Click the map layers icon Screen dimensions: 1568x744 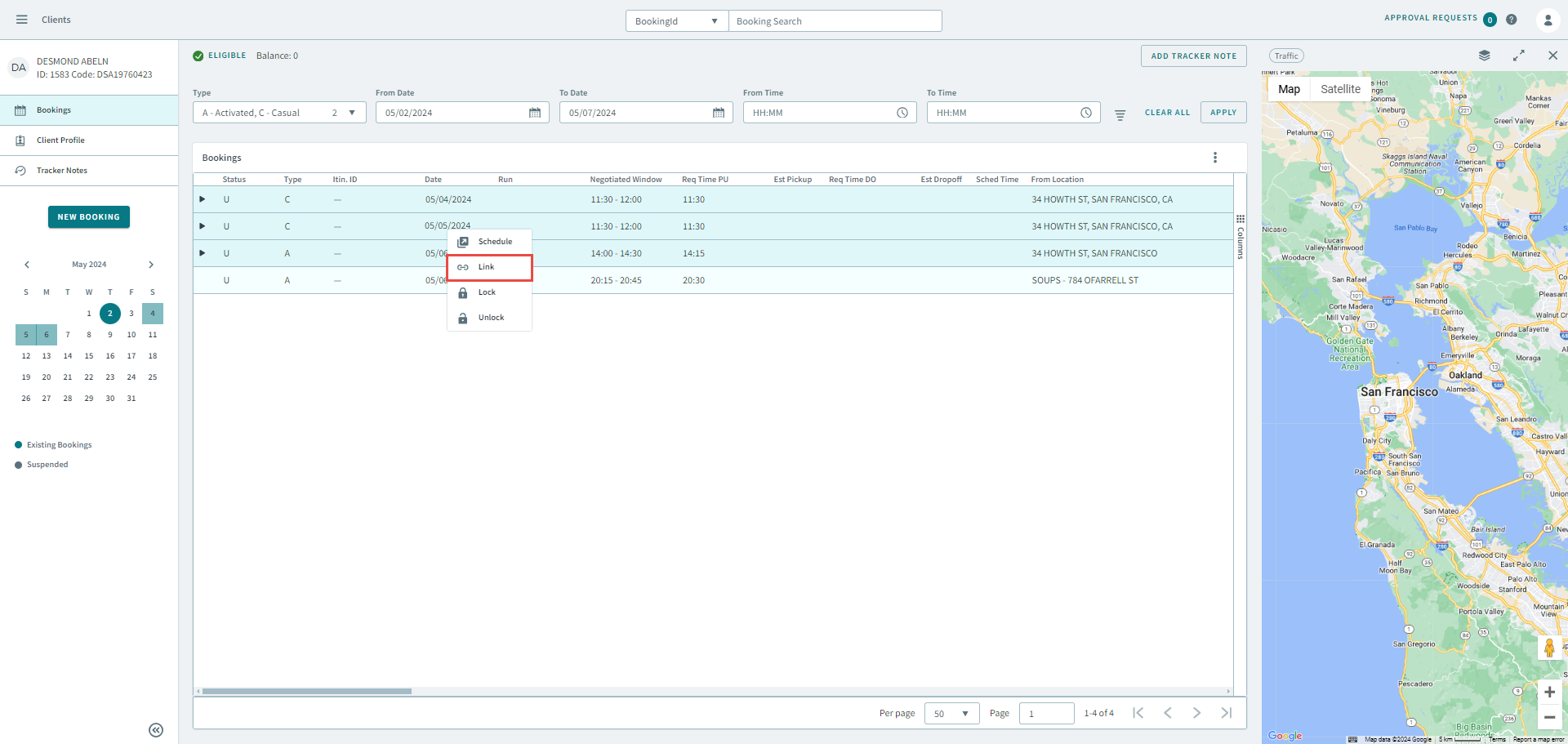pyautogui.click(x=1484, y=56)
